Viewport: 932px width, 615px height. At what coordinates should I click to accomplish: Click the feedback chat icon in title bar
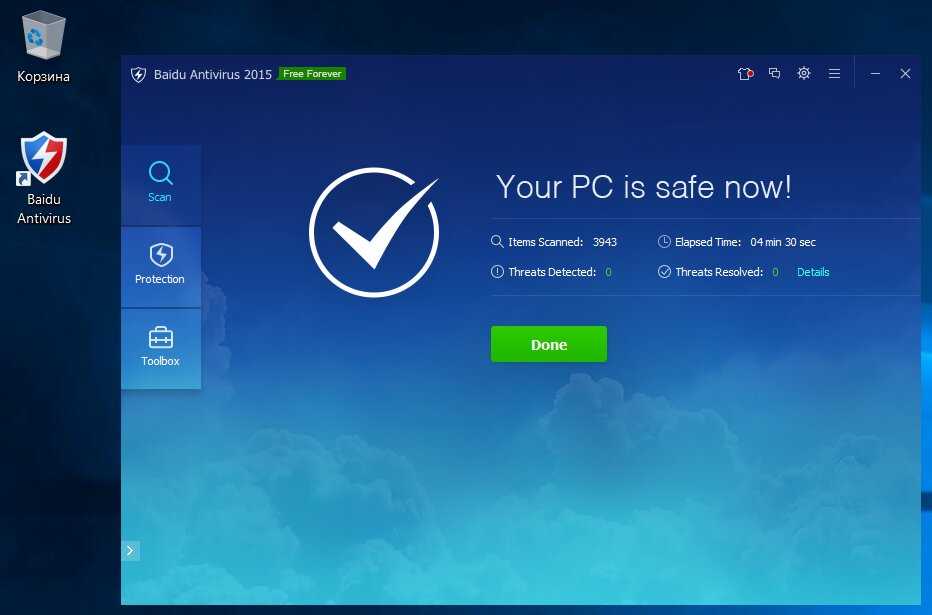click(x=774, y=73)
